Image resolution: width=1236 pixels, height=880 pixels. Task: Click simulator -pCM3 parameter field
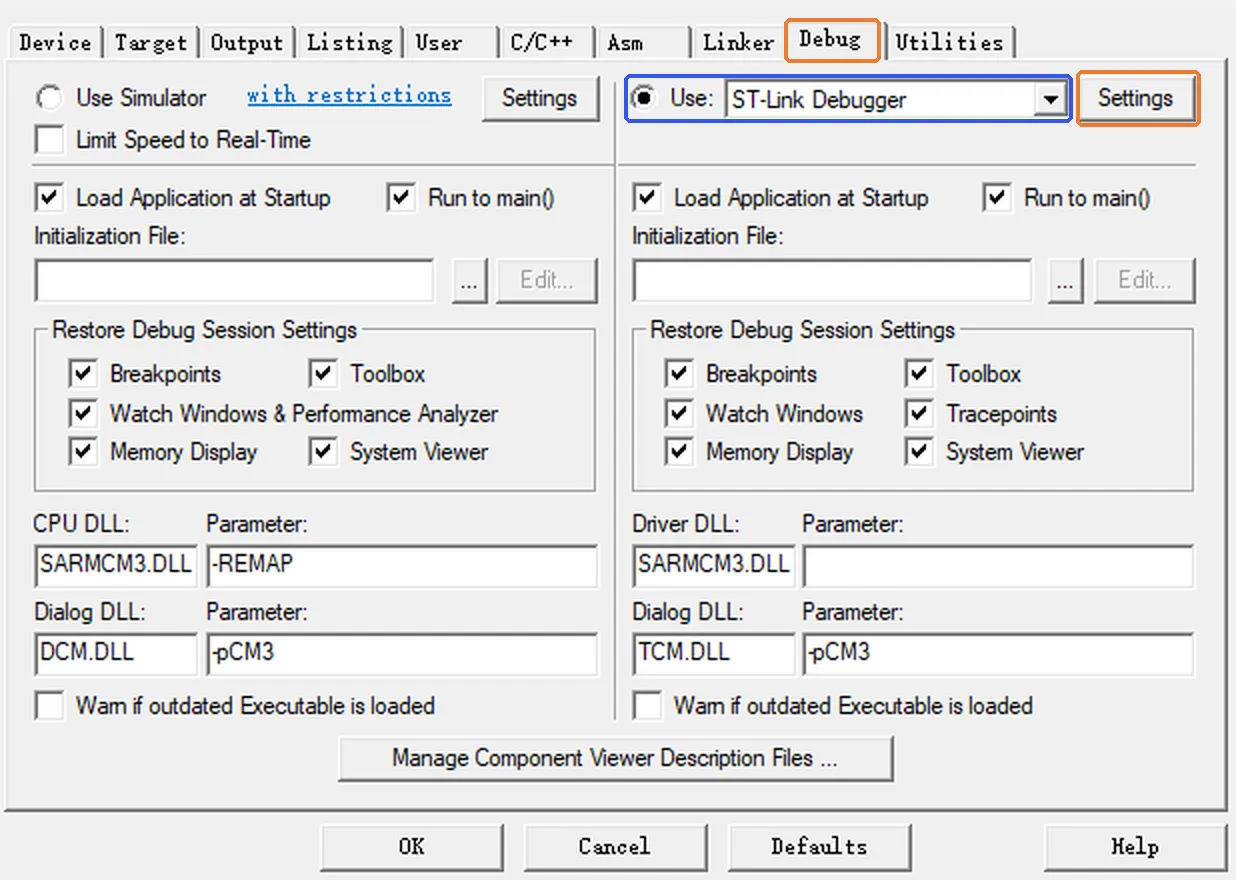coord(402,654)
